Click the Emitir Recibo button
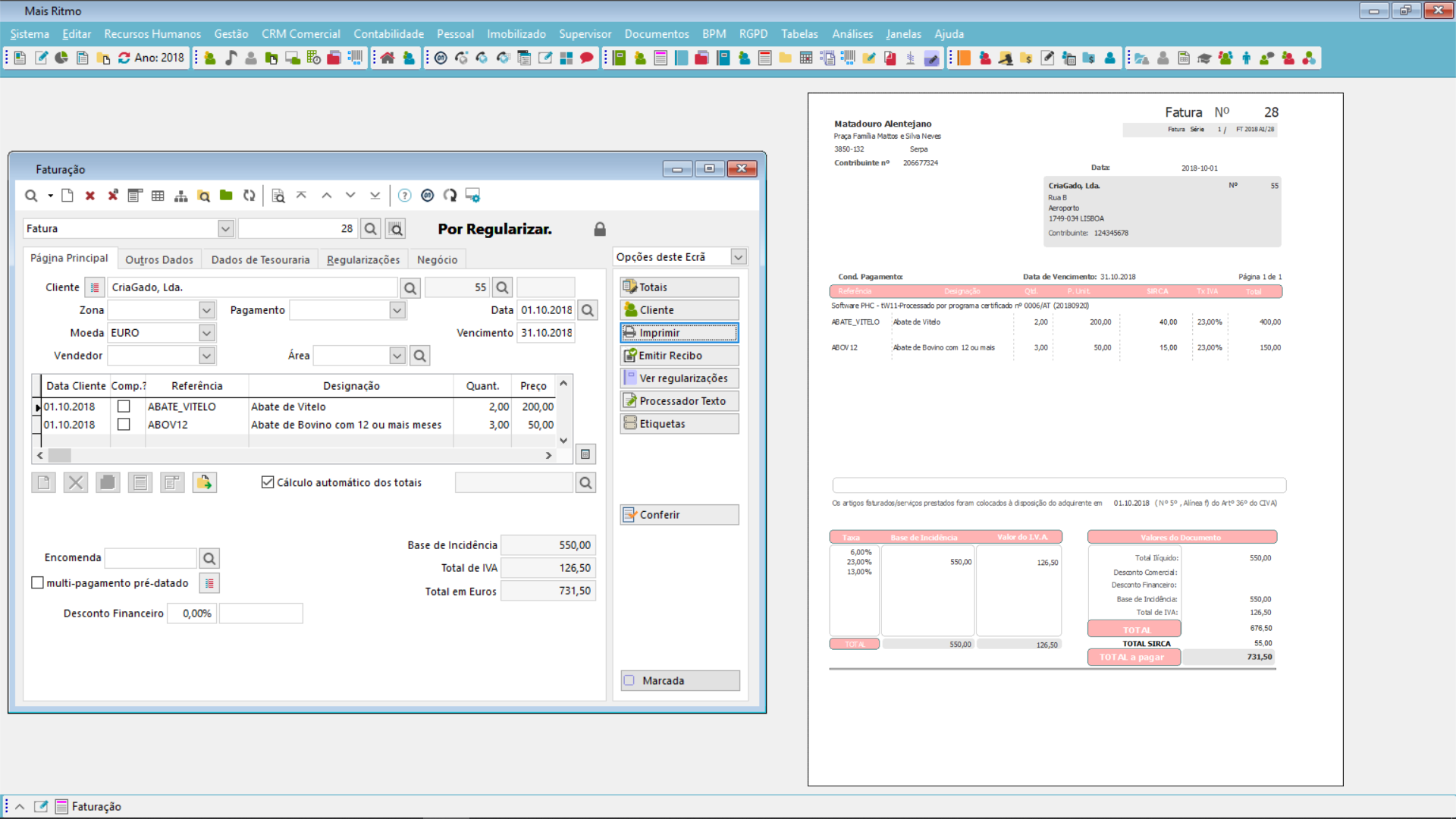Image resolution: width=1456 pixels, height=819 pixels. (679, 356)
